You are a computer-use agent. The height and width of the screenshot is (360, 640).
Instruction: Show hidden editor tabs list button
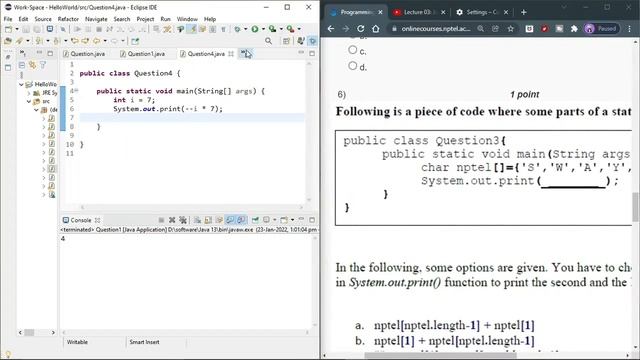point(246,53)
